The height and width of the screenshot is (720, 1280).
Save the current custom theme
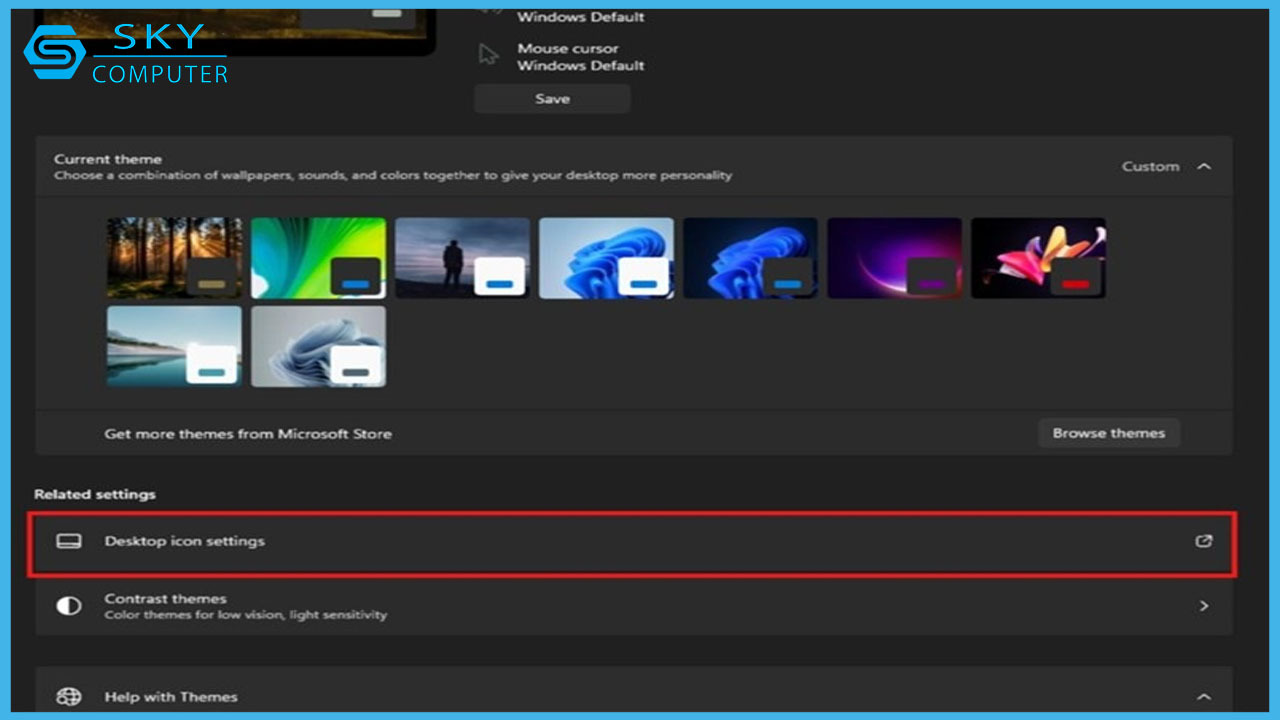[x=552, y=99]
